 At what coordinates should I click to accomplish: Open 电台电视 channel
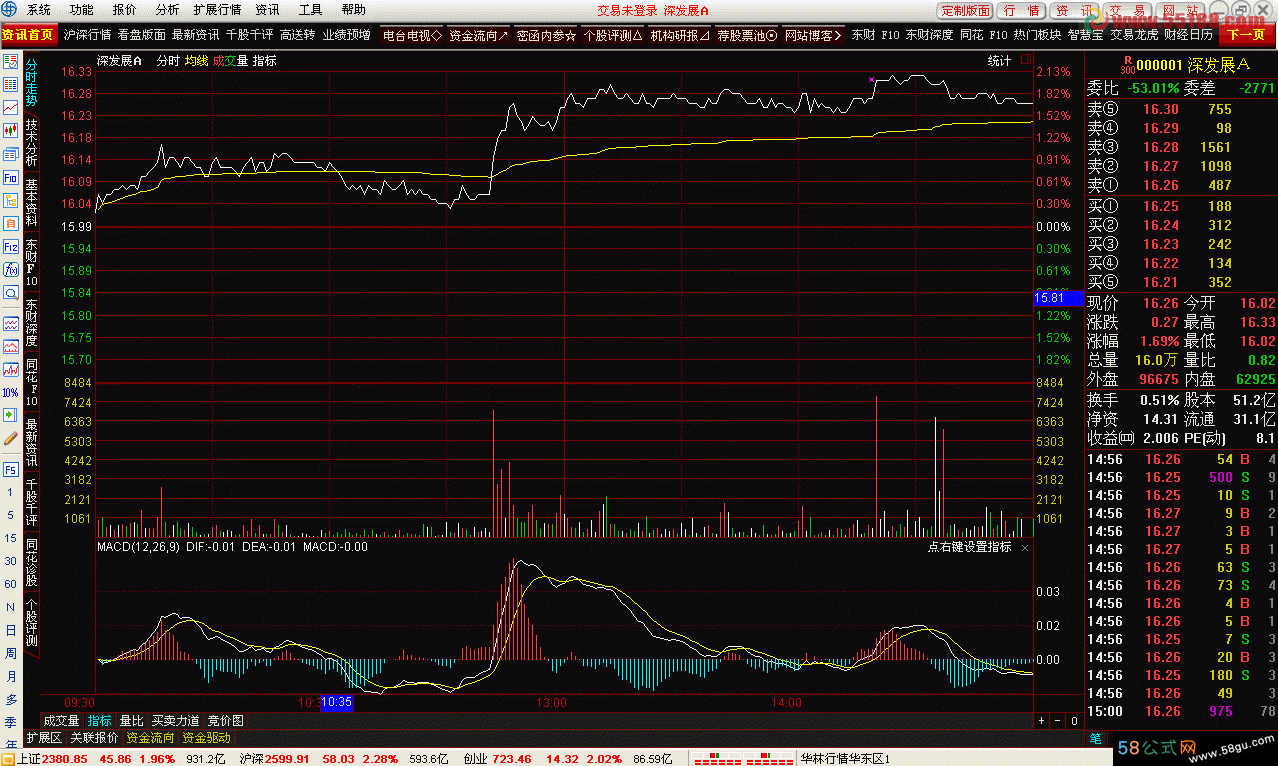tap(412, 35)
